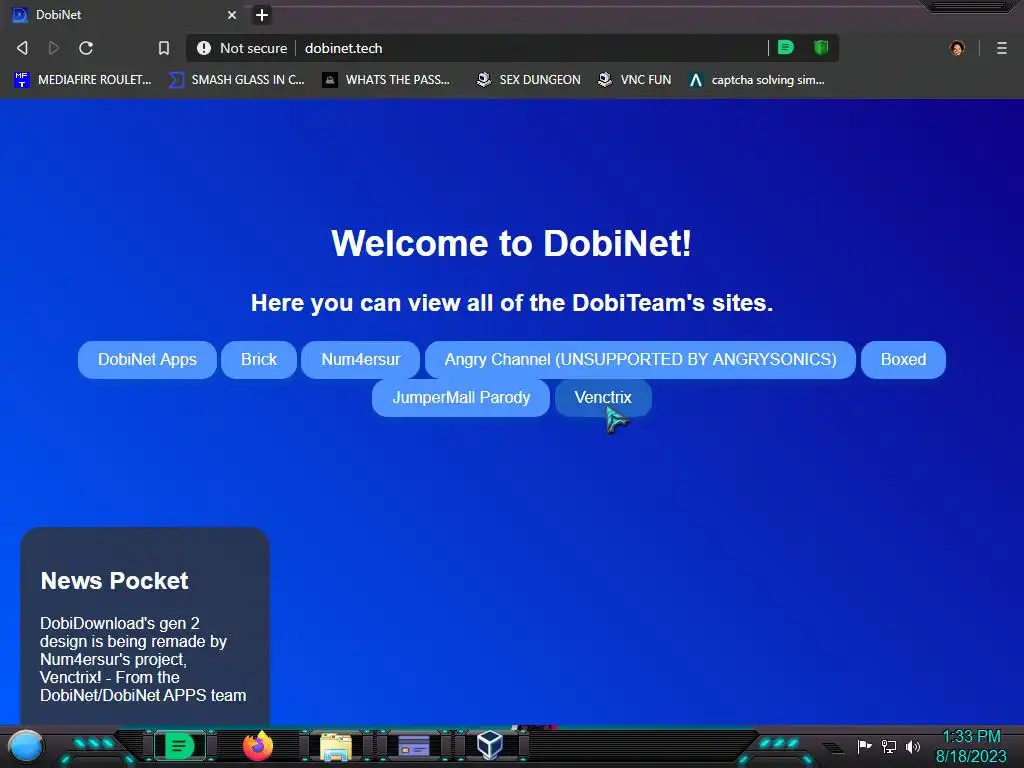Open WHATS THE PASS... bookmark
The image size is (1024, 768).
click(387, 80)
